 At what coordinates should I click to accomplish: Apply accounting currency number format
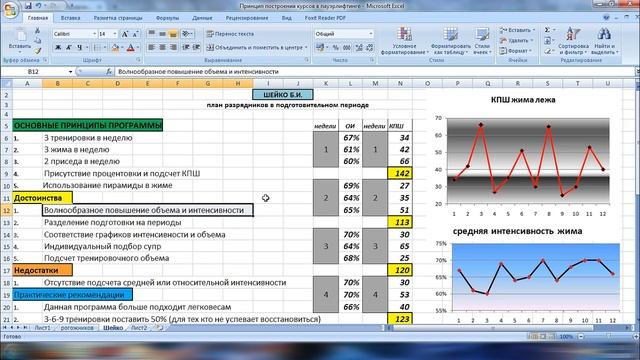pyautogui.click(x=320, y=48)
